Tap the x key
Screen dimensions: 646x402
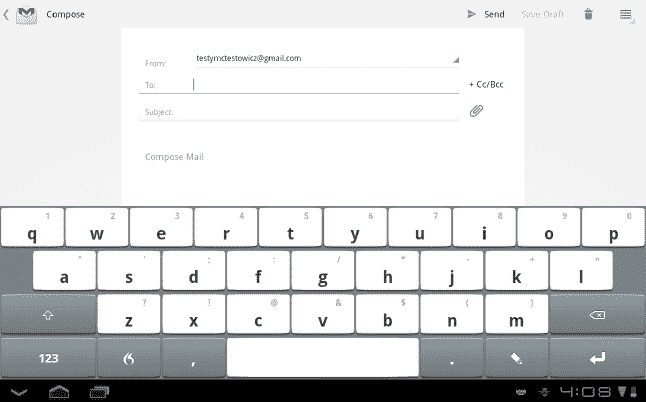[x=194, y=314]
